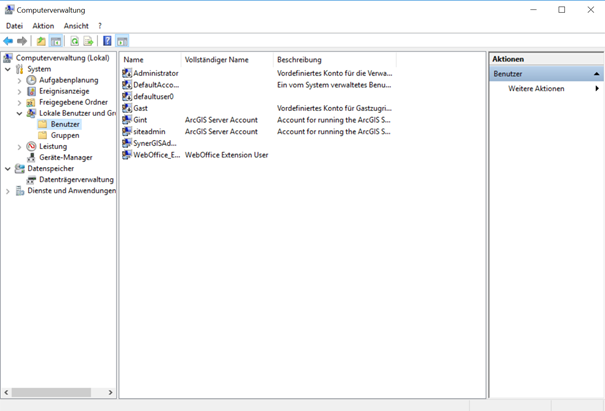
Task: Select Gruppen folder in the tree
Action: (65, 135)
